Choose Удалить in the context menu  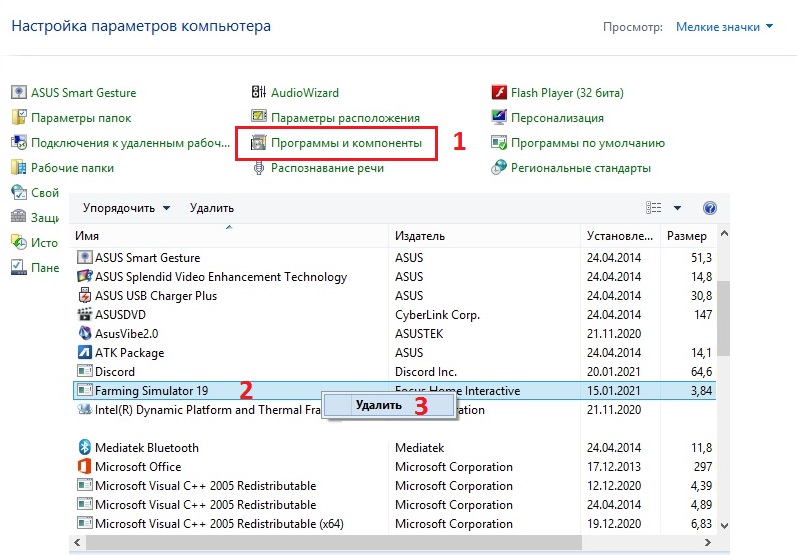388,405
